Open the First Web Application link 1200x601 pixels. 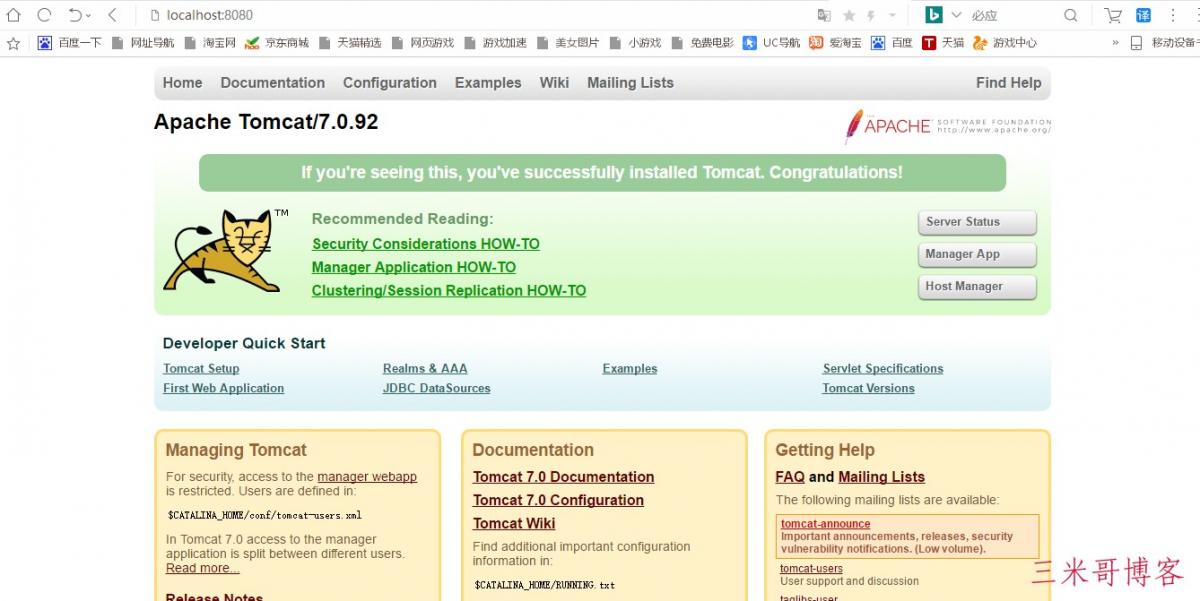224,388
